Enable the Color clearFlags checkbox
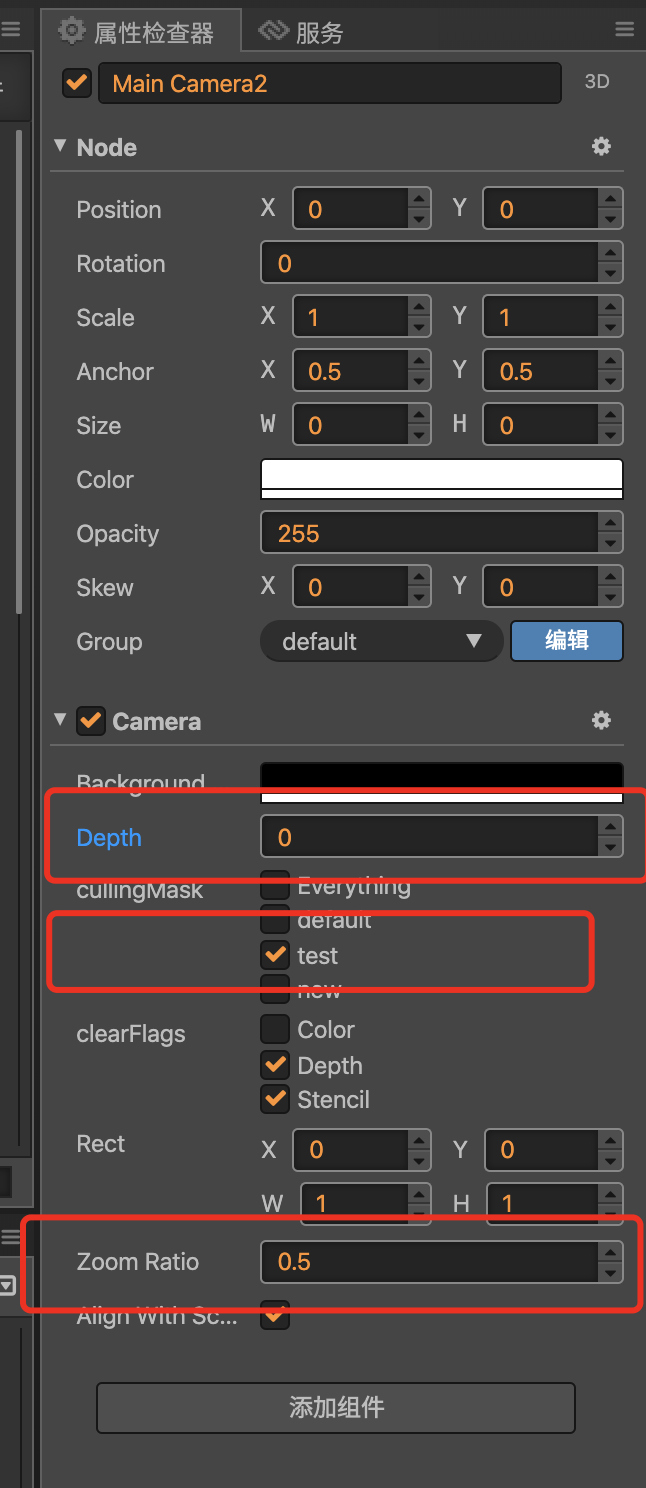The width and height of the screenshot is (646, 1488). click(x=275, y=1029)
